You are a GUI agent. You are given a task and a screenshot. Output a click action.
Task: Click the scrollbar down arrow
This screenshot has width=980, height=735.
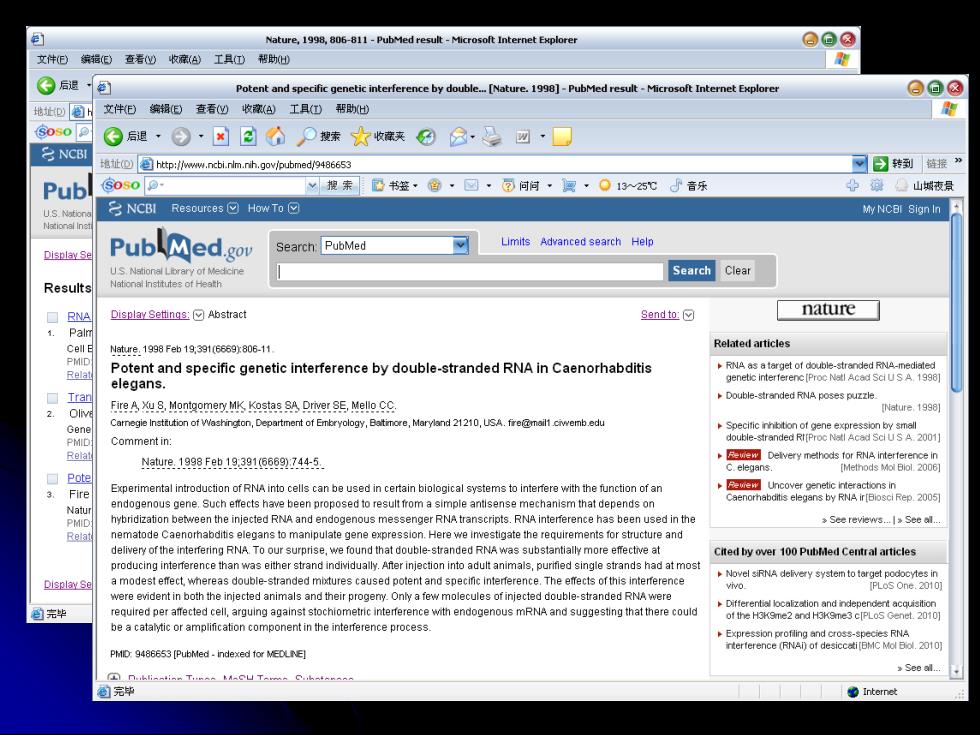tap(956, 671)
